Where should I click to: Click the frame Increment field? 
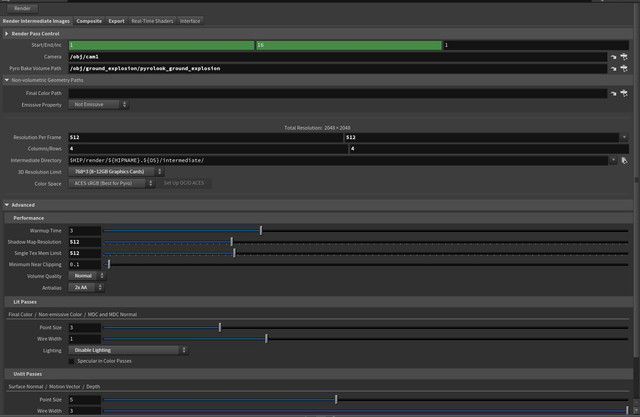[536, 45]
